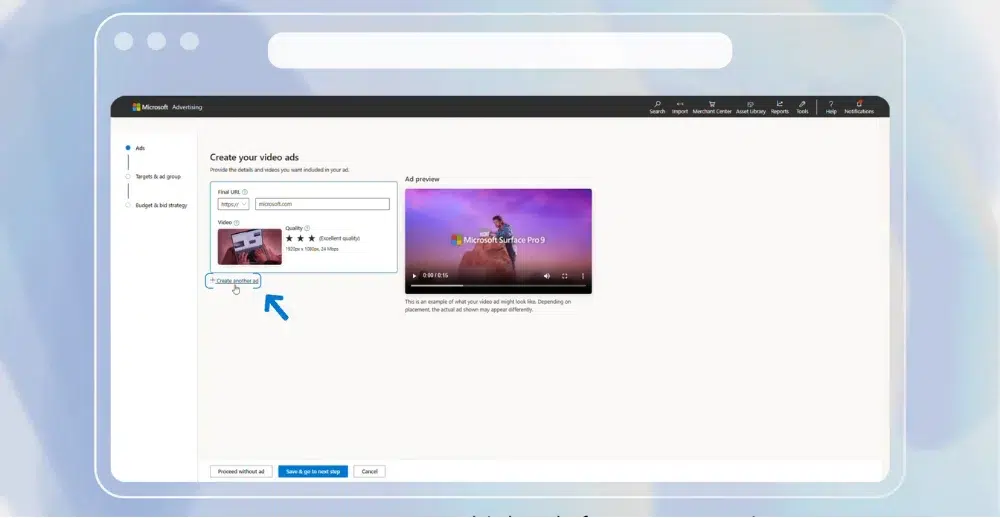Open Search in the top bar
This screenshot has width=1000, height=518.
(657, 107)
